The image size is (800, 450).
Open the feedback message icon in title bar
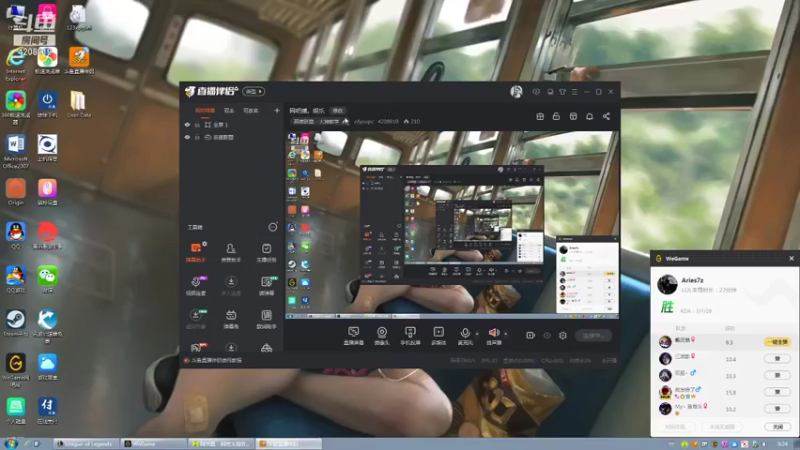coord(536,92)
